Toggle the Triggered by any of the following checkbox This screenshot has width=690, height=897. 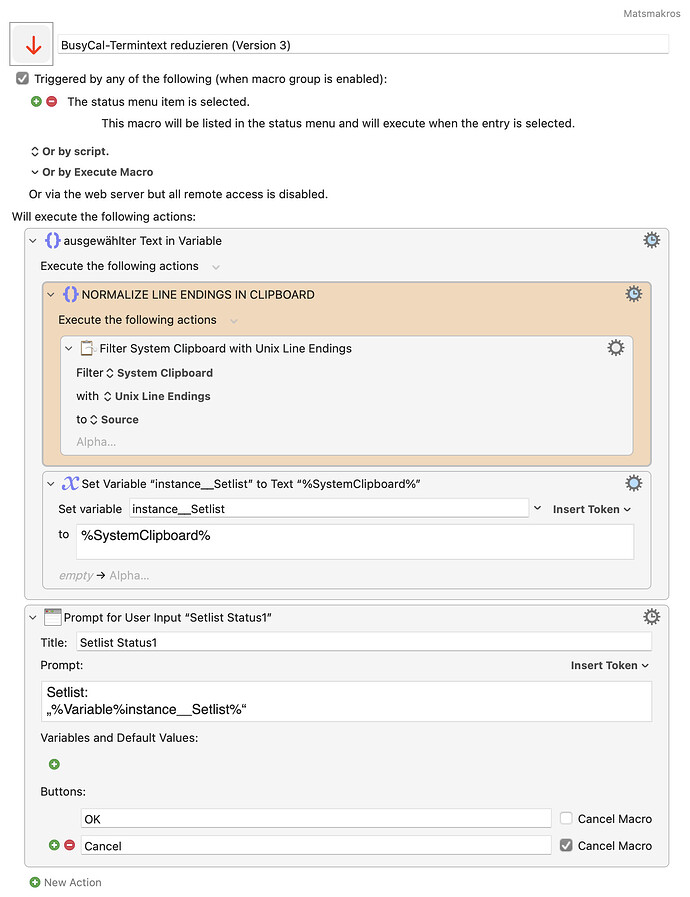point(22,78)
